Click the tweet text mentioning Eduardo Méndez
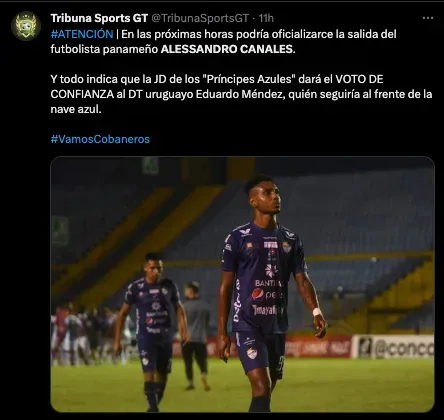Viewport: 444px width, 420px height. [x=241, y=94]
